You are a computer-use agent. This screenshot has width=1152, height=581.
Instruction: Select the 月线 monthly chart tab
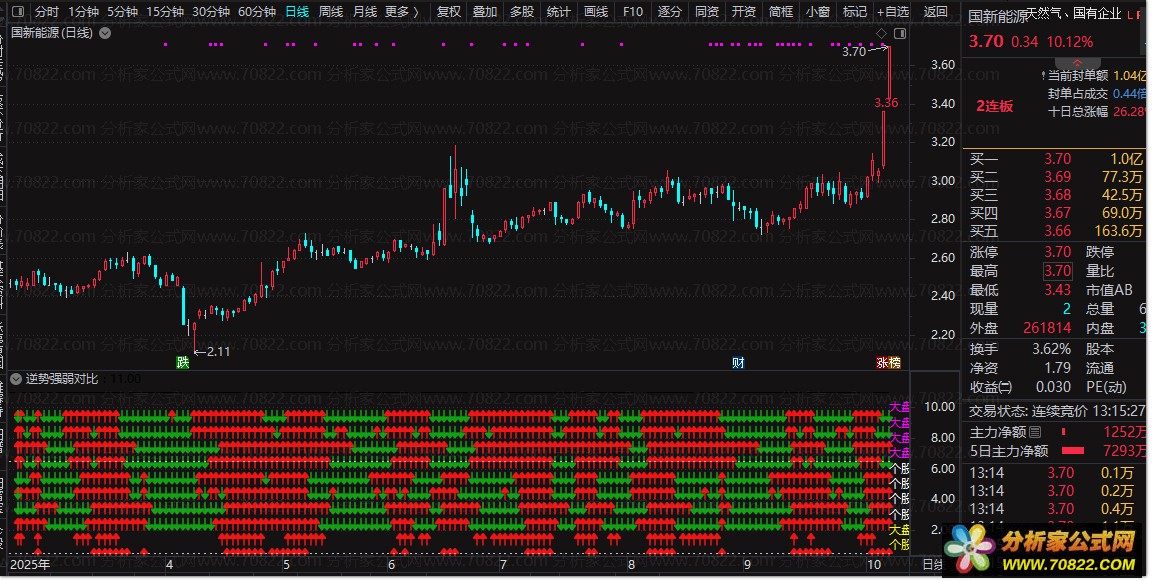point(364,12)
